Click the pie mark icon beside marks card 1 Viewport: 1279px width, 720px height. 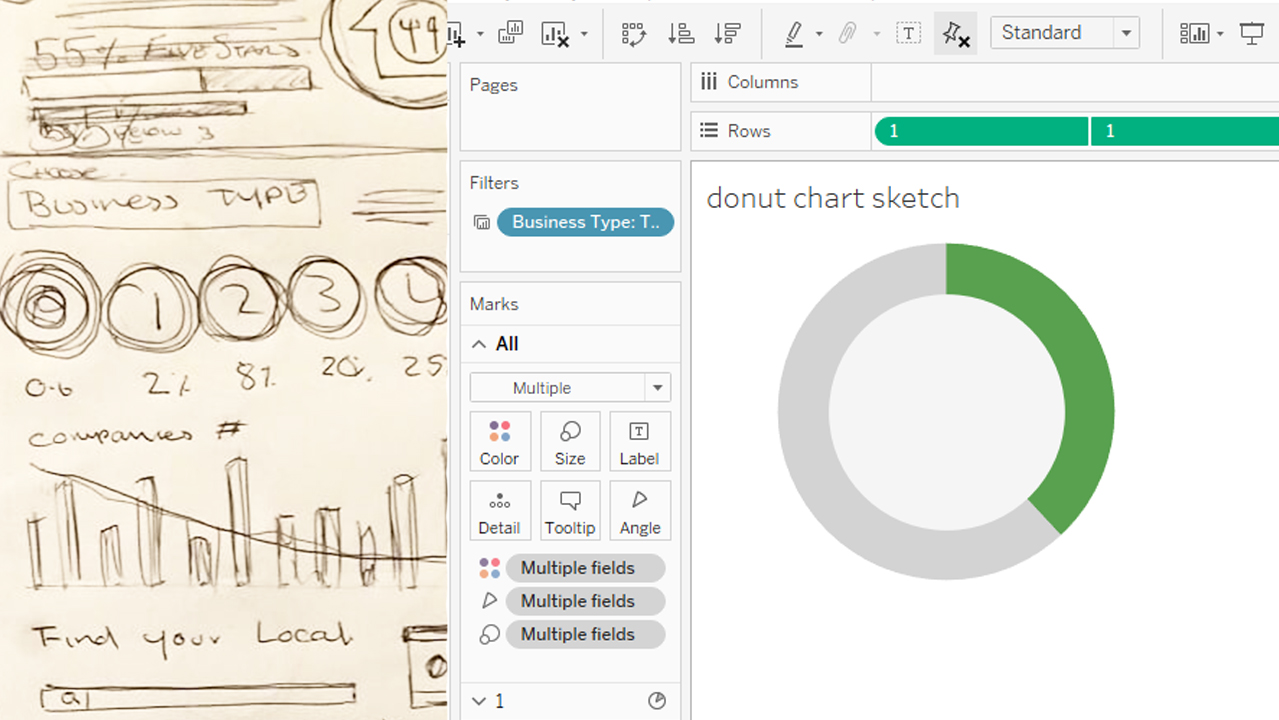[x=657, y=701]
